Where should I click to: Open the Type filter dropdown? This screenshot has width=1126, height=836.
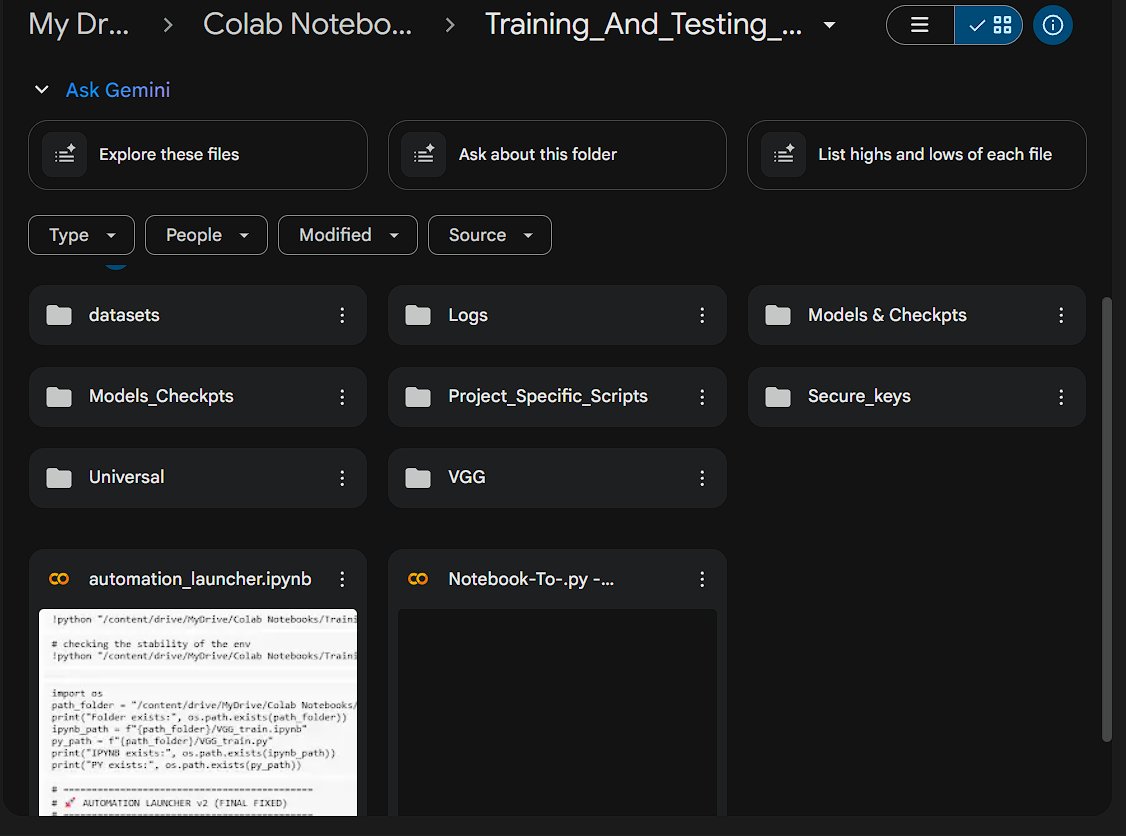pyautogui.click(x=81, y=235)
